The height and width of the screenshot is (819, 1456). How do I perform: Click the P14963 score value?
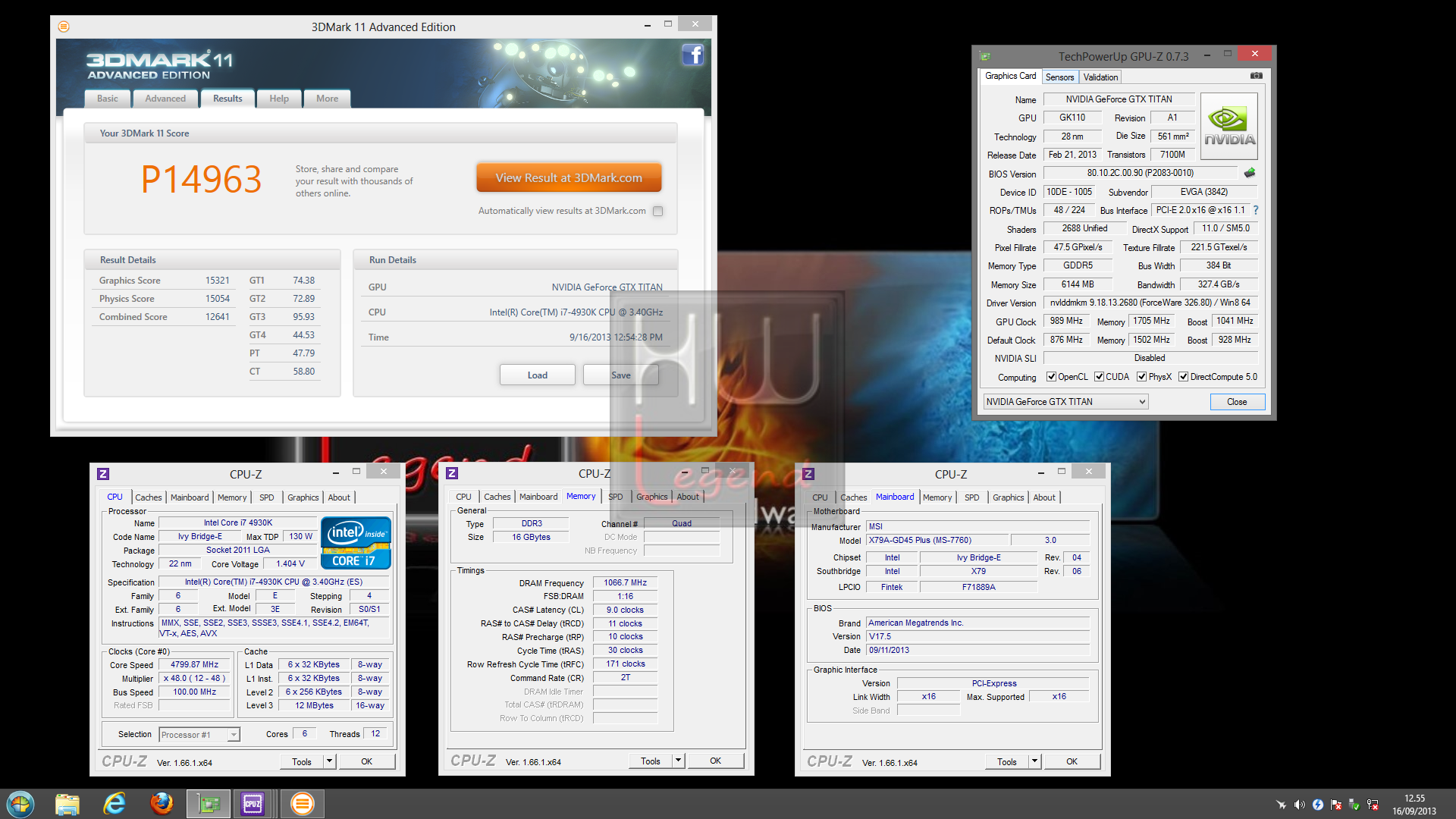pyautogui.click(x=201, y=180)
